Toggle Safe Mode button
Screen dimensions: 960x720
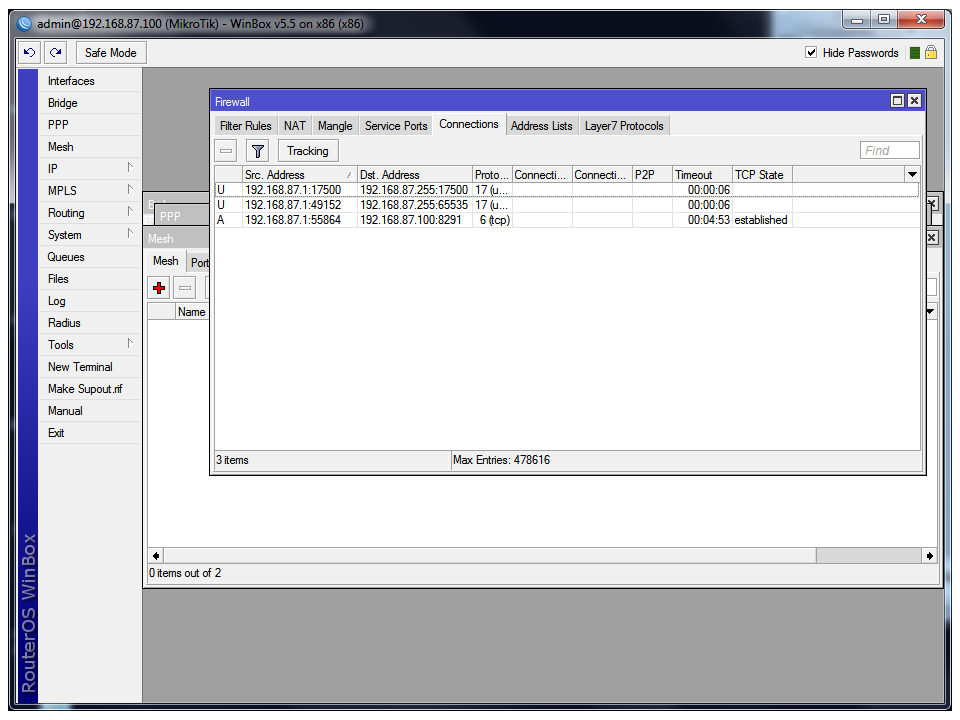coord(110,53)
